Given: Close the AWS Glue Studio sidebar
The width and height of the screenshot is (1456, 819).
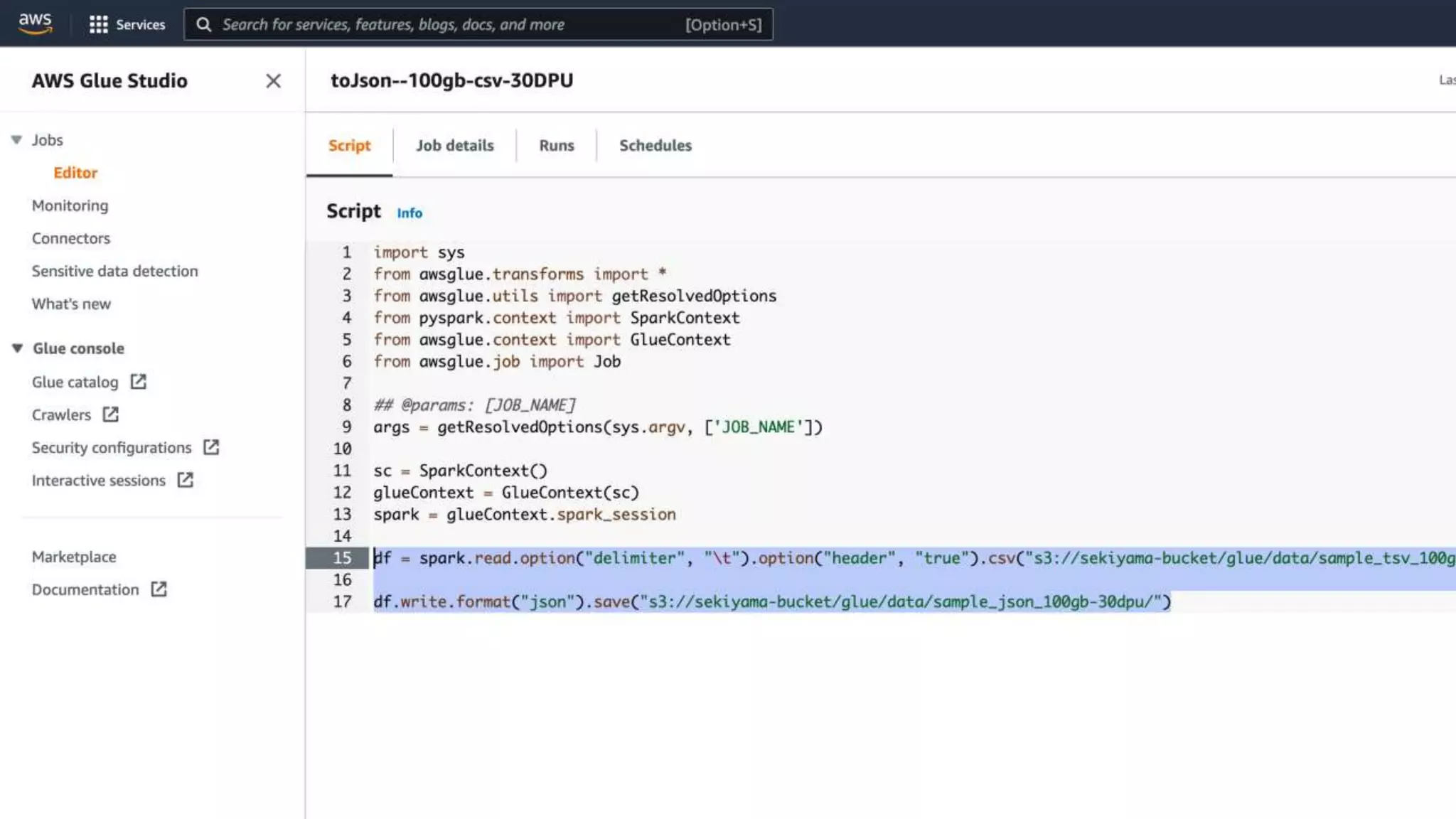Looking at the screenshot, I should pos(273,81).
